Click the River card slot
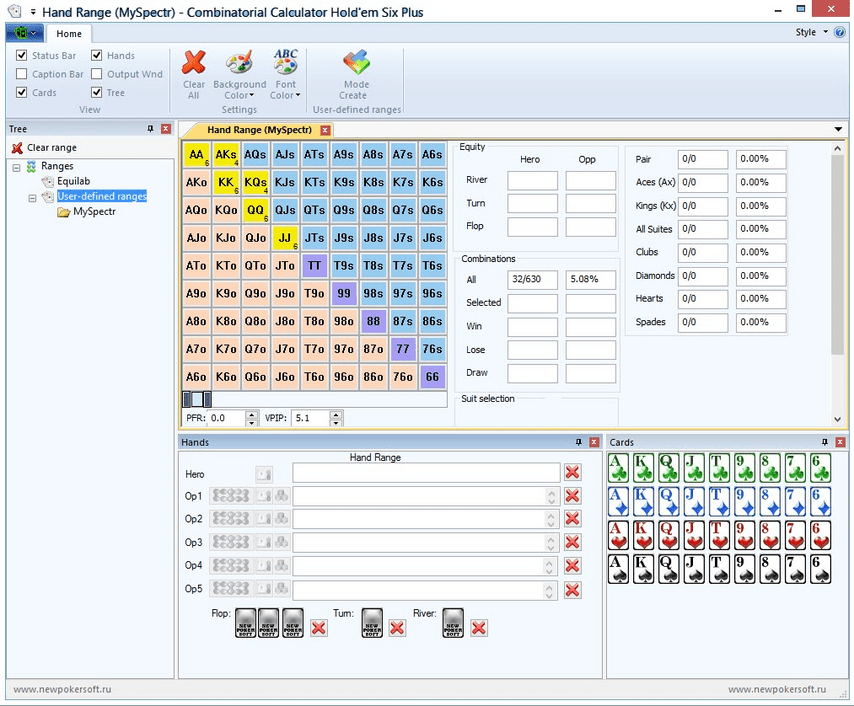Screen dimensions: 854x706 pyautogui.click(x=453, y=623)
